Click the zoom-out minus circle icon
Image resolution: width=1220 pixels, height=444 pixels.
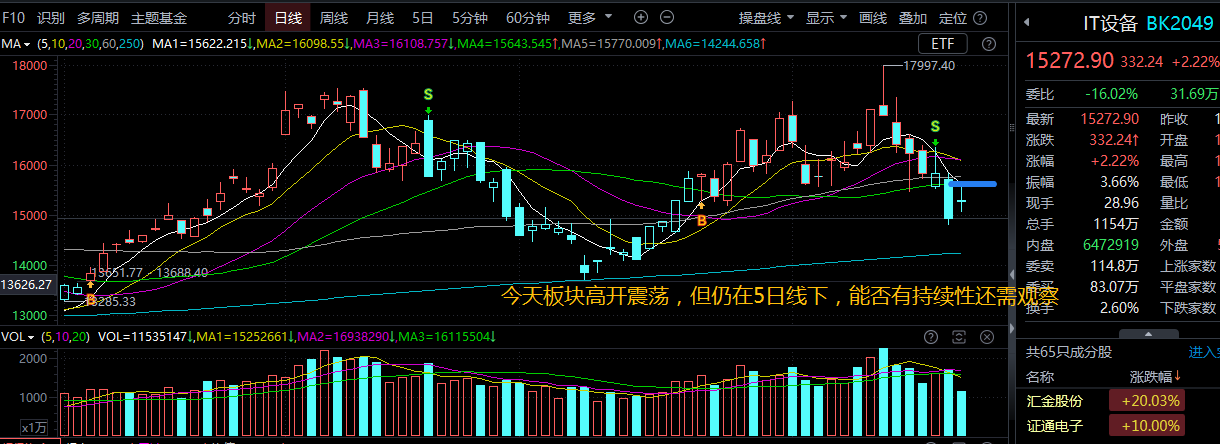[x=665, y=17]
